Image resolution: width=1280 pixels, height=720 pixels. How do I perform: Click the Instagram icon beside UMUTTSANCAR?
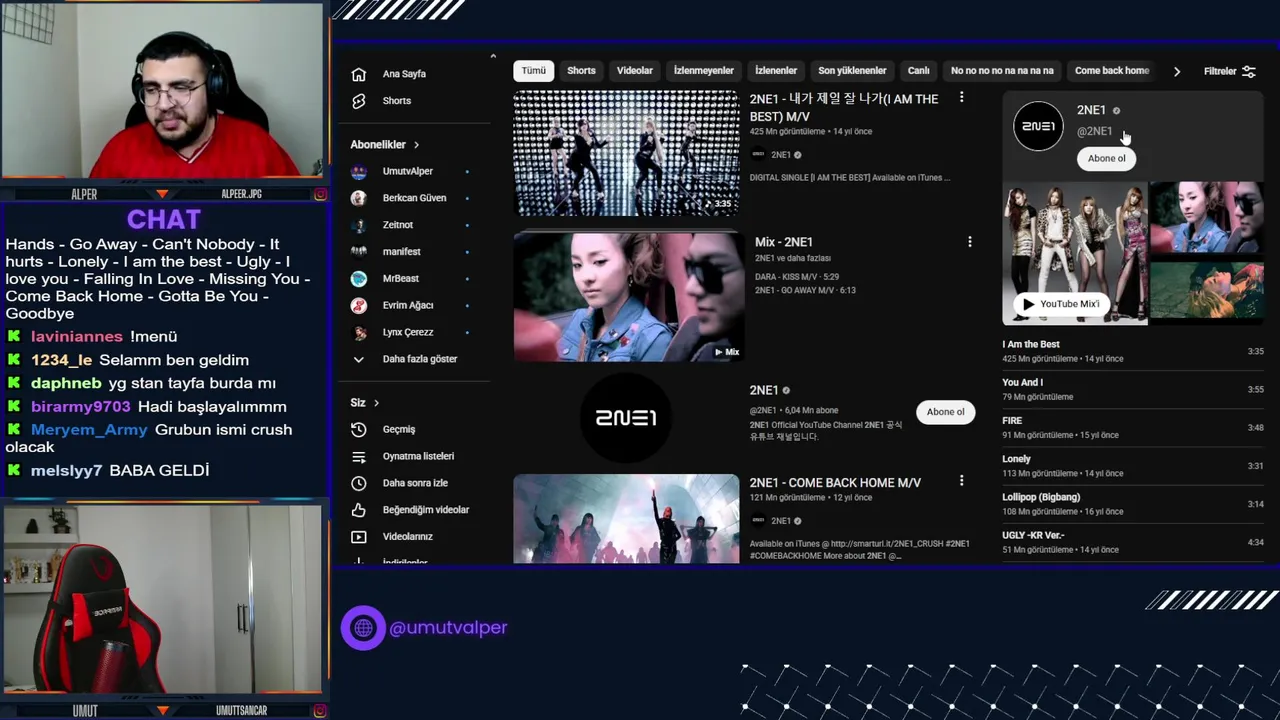[x=320, y=710]
